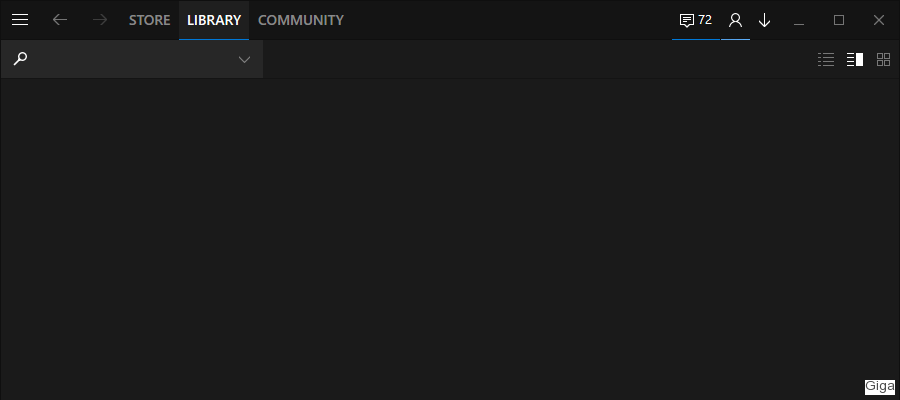Focus the library search text field
The image size is (900, 400).
pos(132,59)
